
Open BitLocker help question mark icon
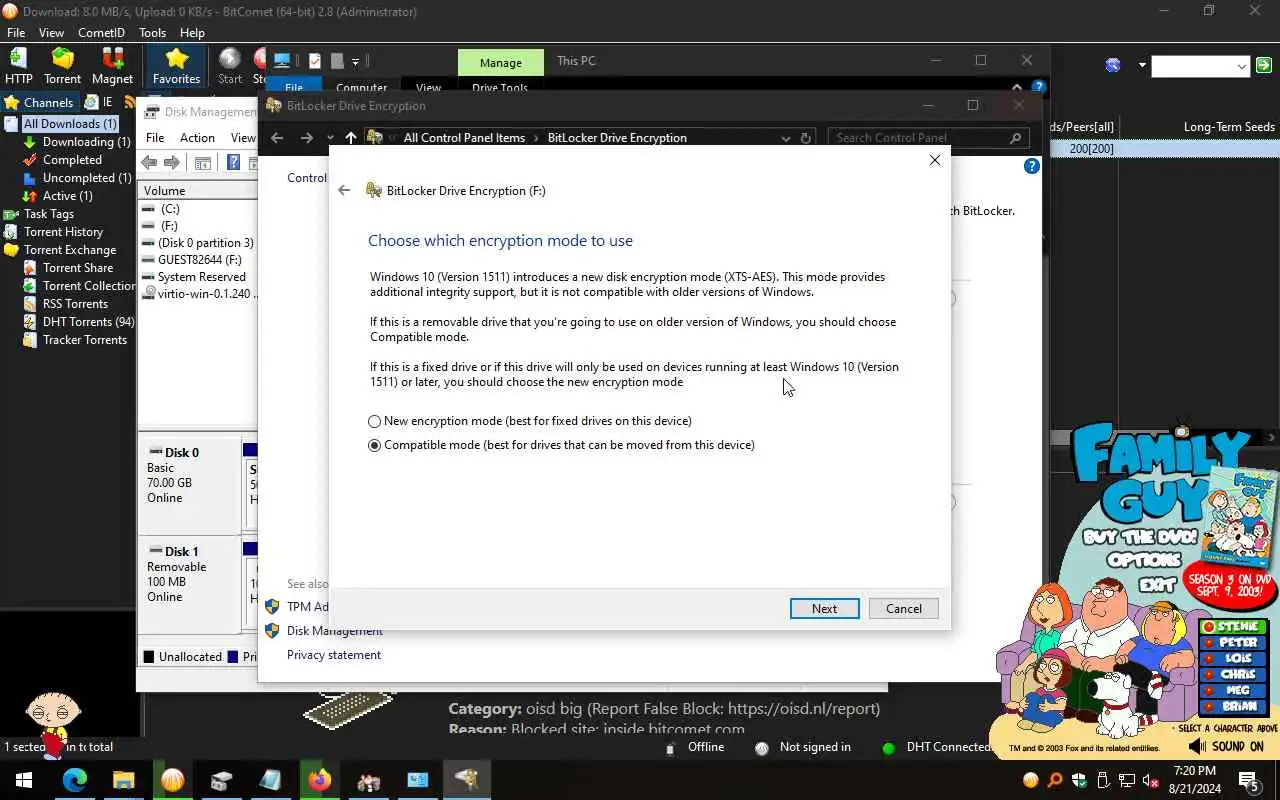coord(1032,166)
